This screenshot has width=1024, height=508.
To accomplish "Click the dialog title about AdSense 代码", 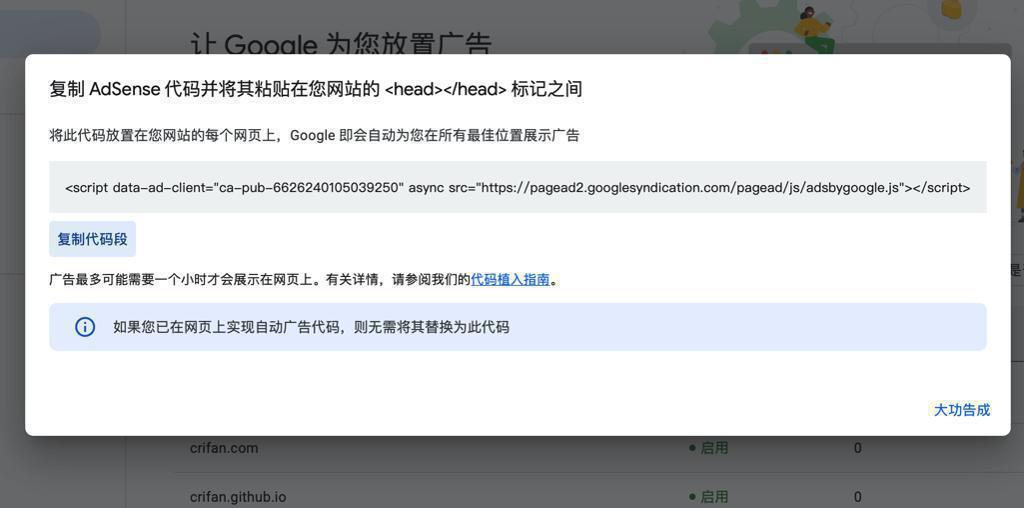I will coord(315,89).
